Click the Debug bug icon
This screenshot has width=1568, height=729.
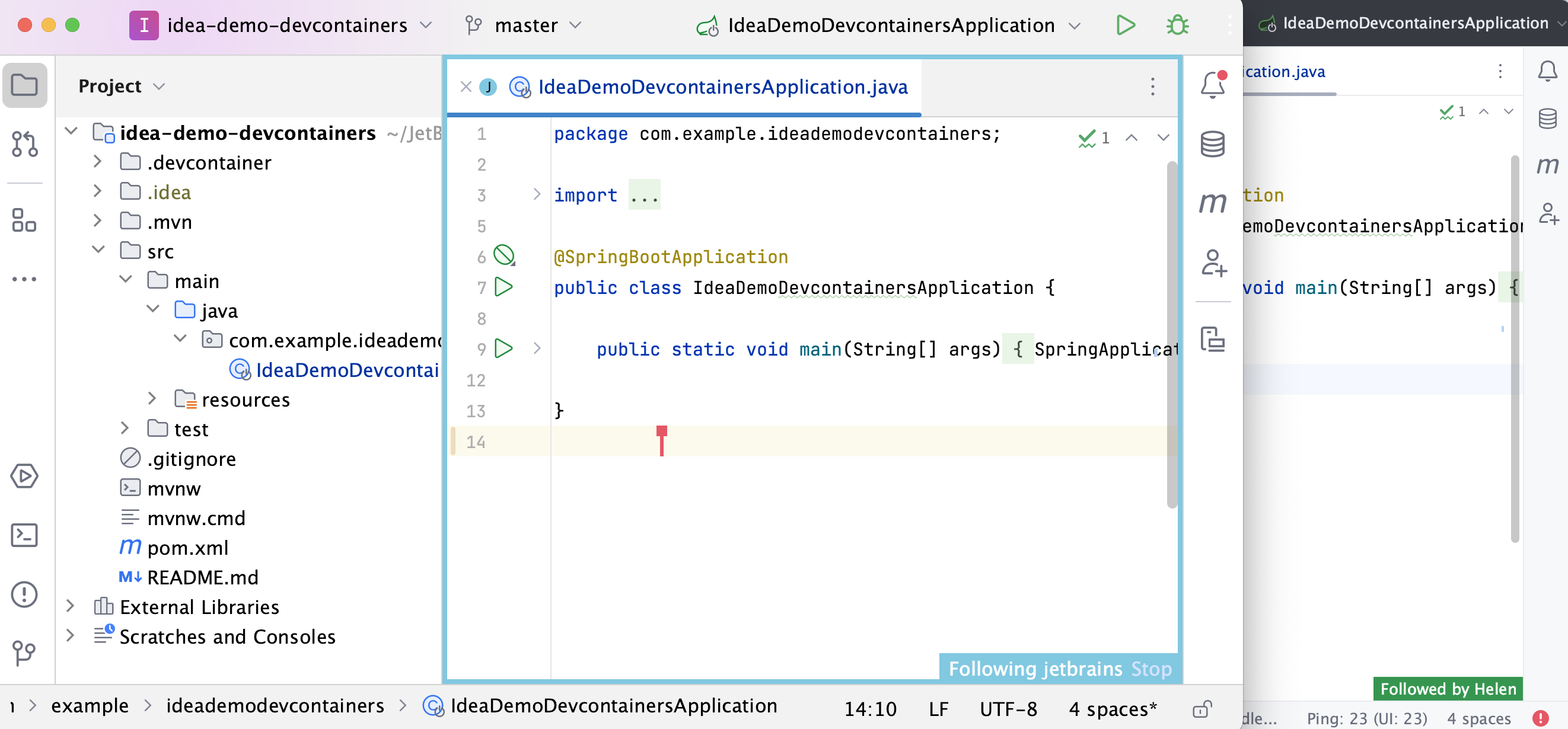[1177, 25]
